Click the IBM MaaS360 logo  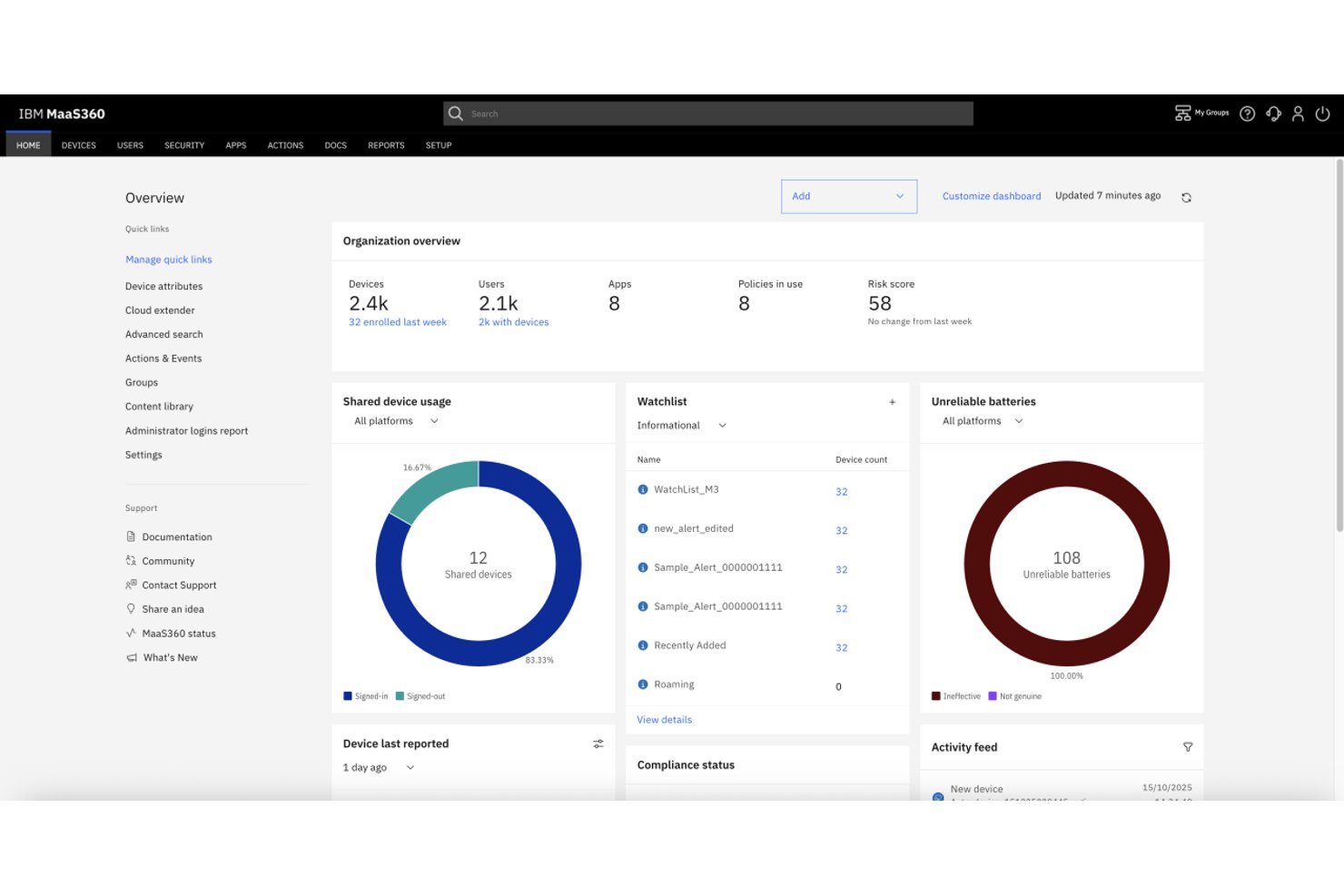62,113
